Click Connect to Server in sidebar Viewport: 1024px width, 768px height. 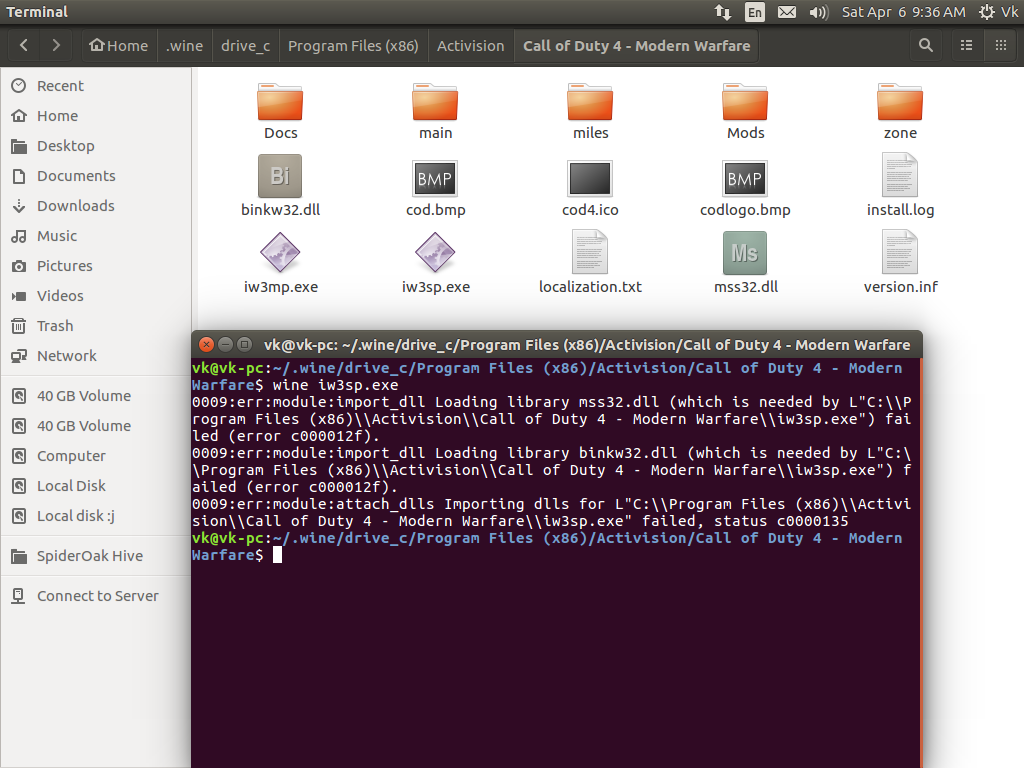(96, 596)
